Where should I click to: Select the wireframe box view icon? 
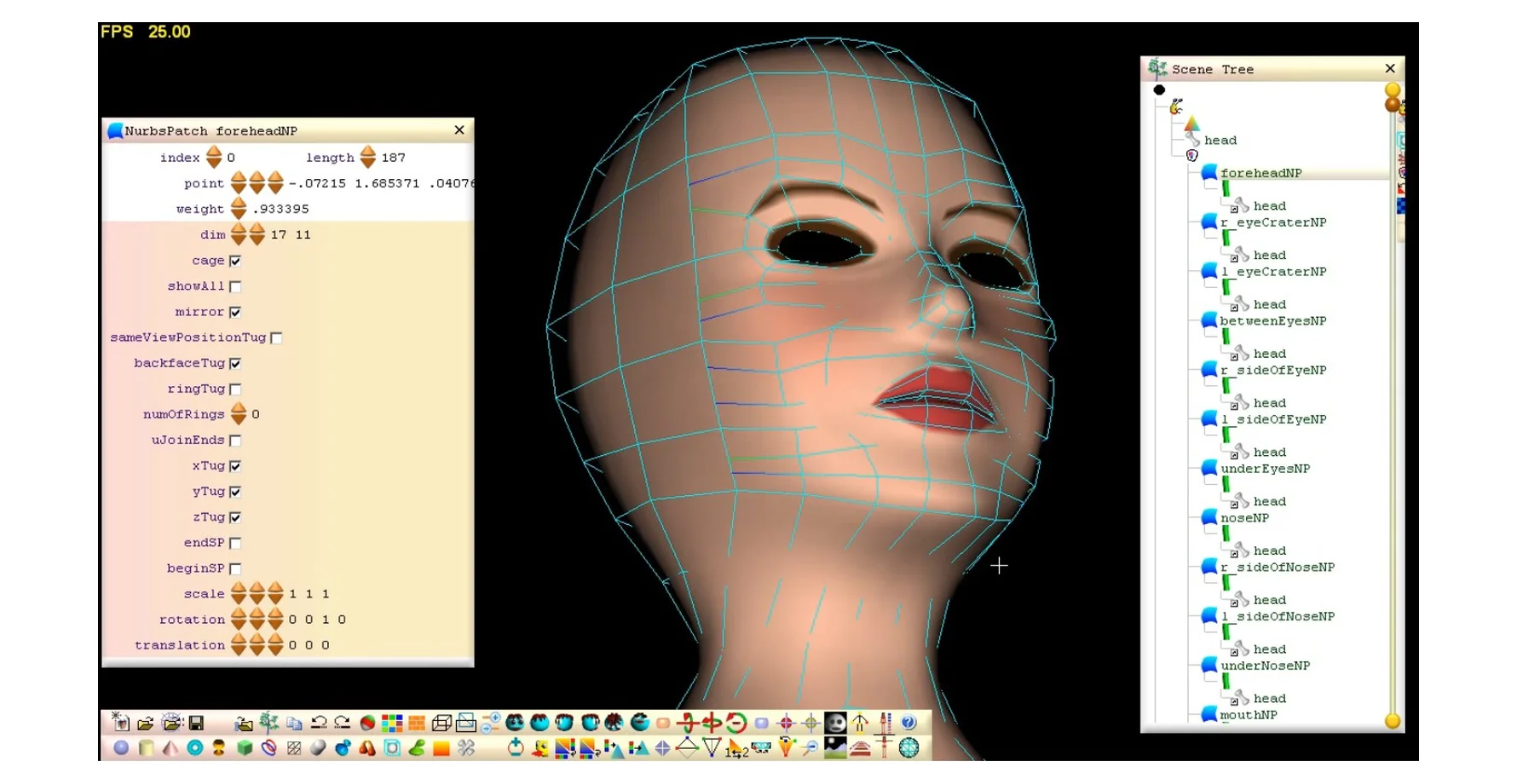441,723
